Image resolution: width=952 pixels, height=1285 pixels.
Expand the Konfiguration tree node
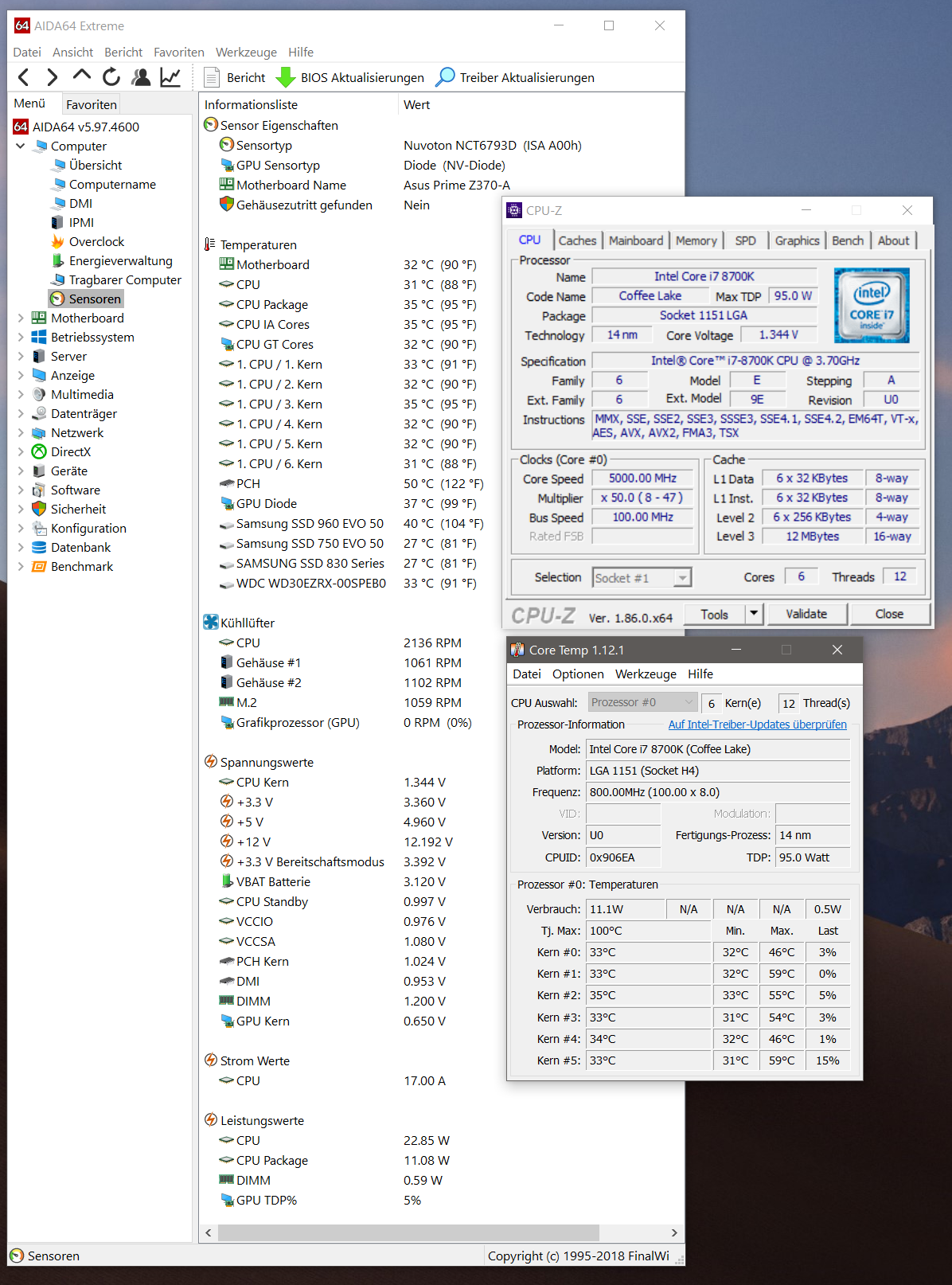coord(20,528)
